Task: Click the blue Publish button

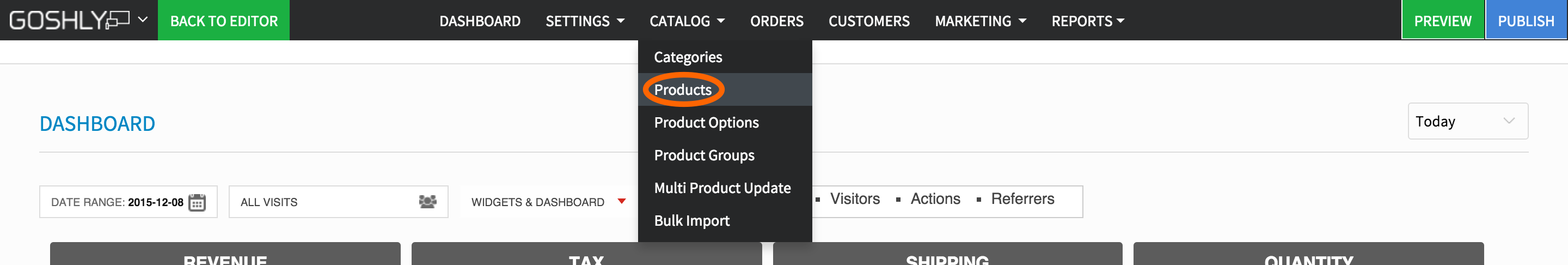Action: (1526, 21)
